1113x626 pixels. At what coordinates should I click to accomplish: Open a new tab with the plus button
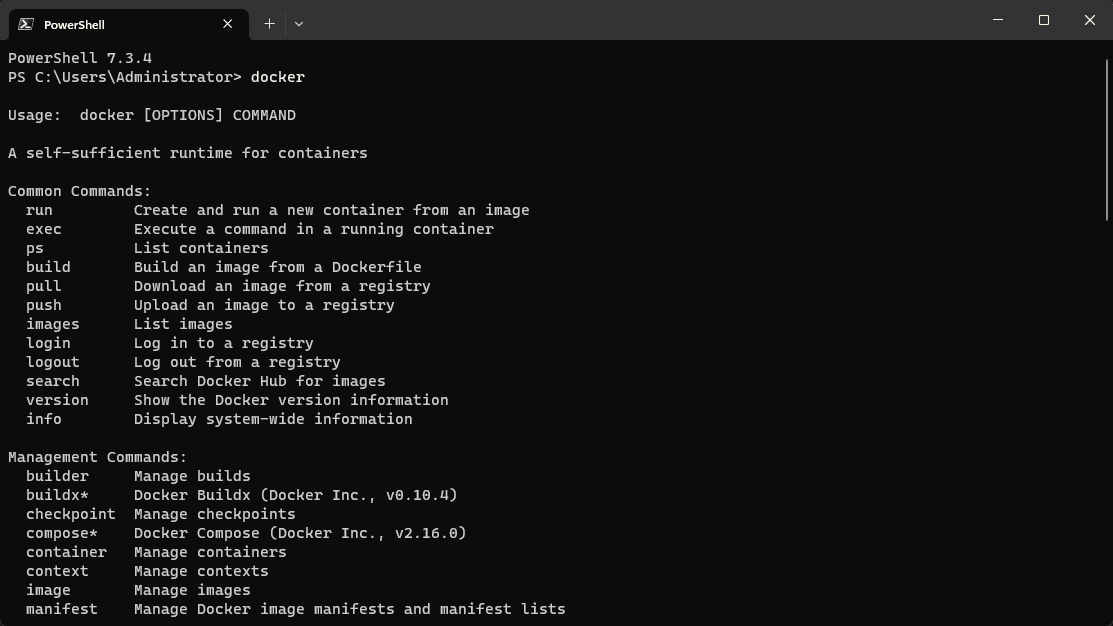(x=269, y=24)
